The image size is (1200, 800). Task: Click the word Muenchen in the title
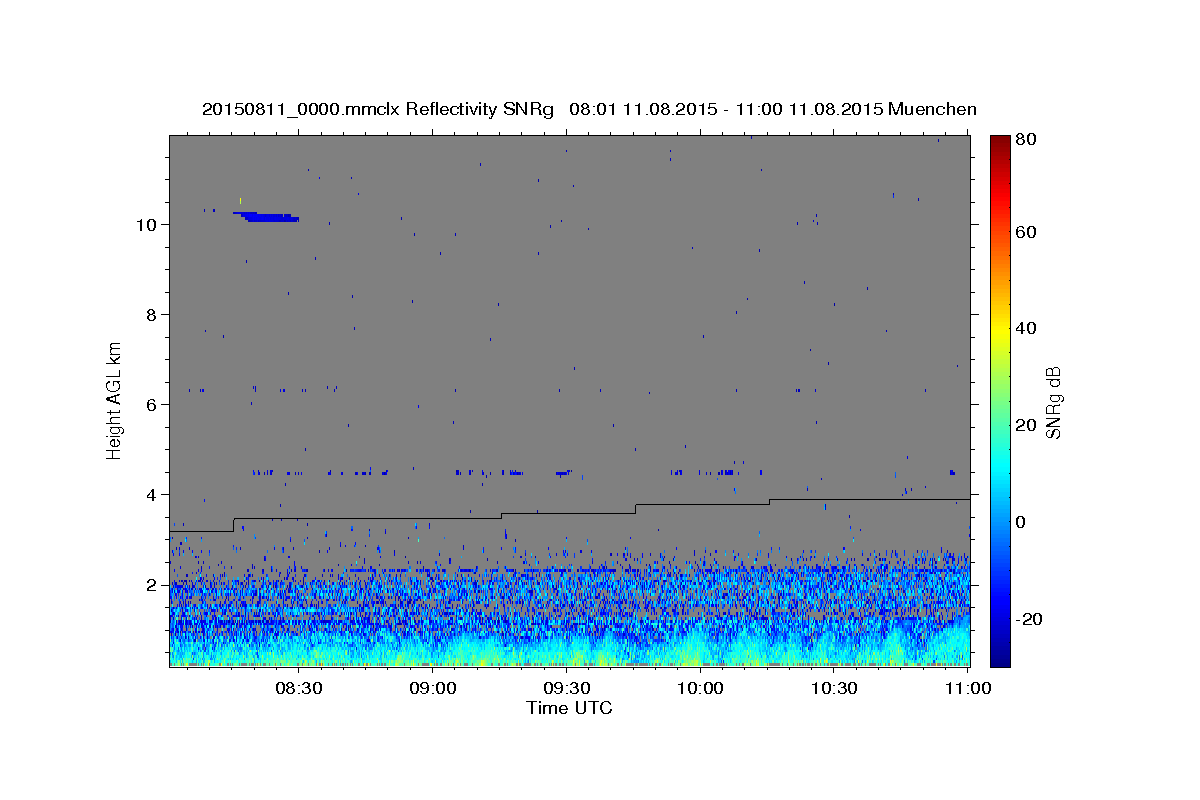[931, 108]
